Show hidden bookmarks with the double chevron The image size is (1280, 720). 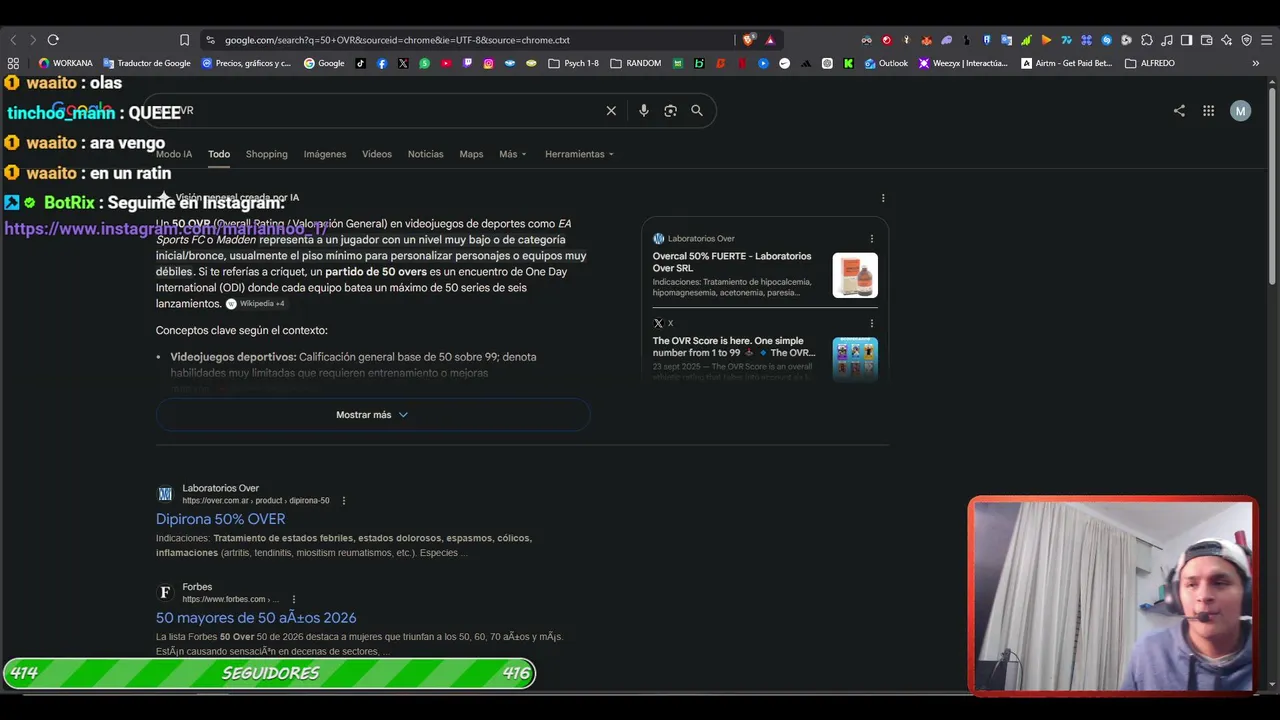pos(1256,63)
